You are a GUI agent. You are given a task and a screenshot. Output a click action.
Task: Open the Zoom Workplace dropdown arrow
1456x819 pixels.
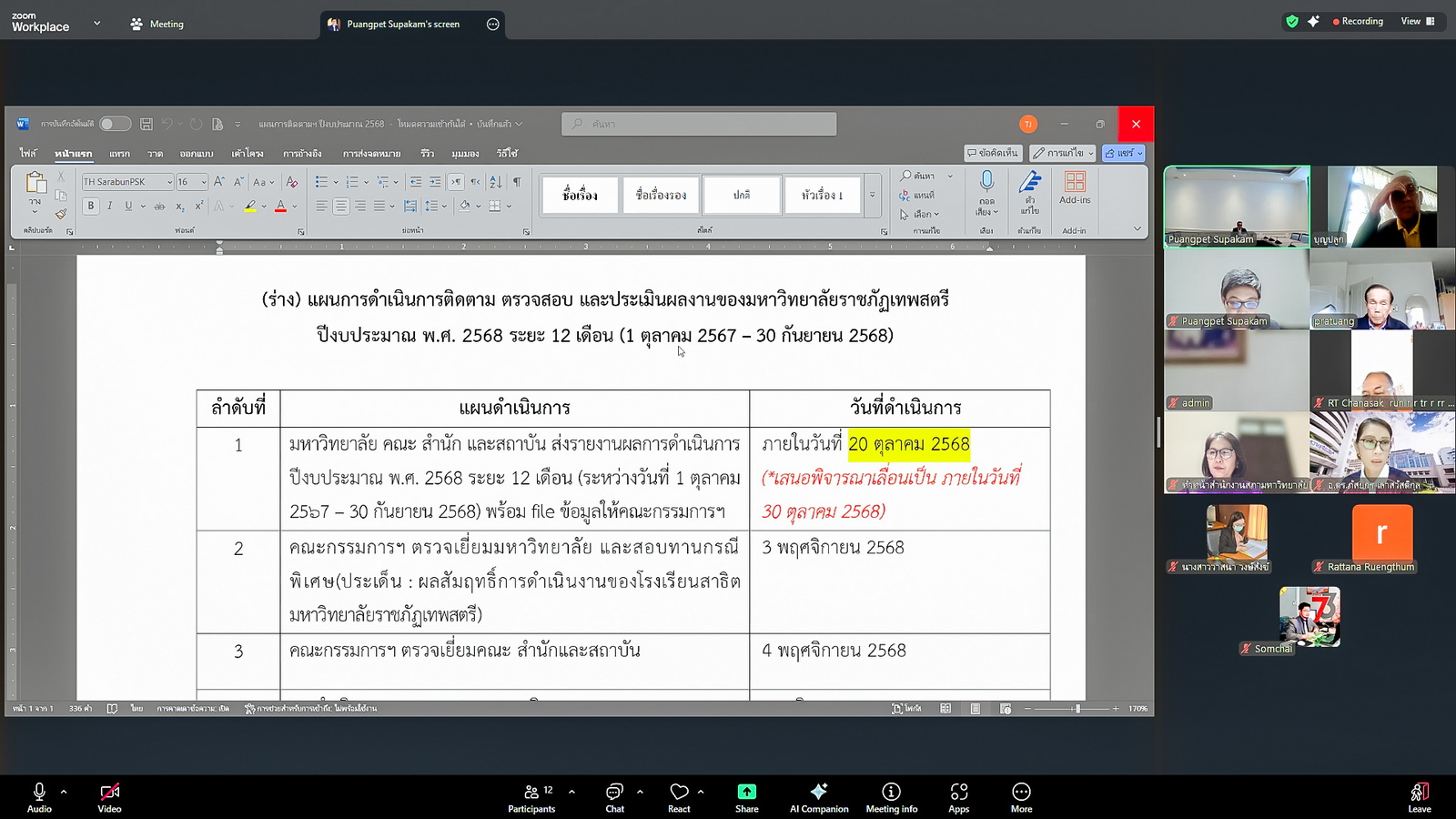[96, 24]
